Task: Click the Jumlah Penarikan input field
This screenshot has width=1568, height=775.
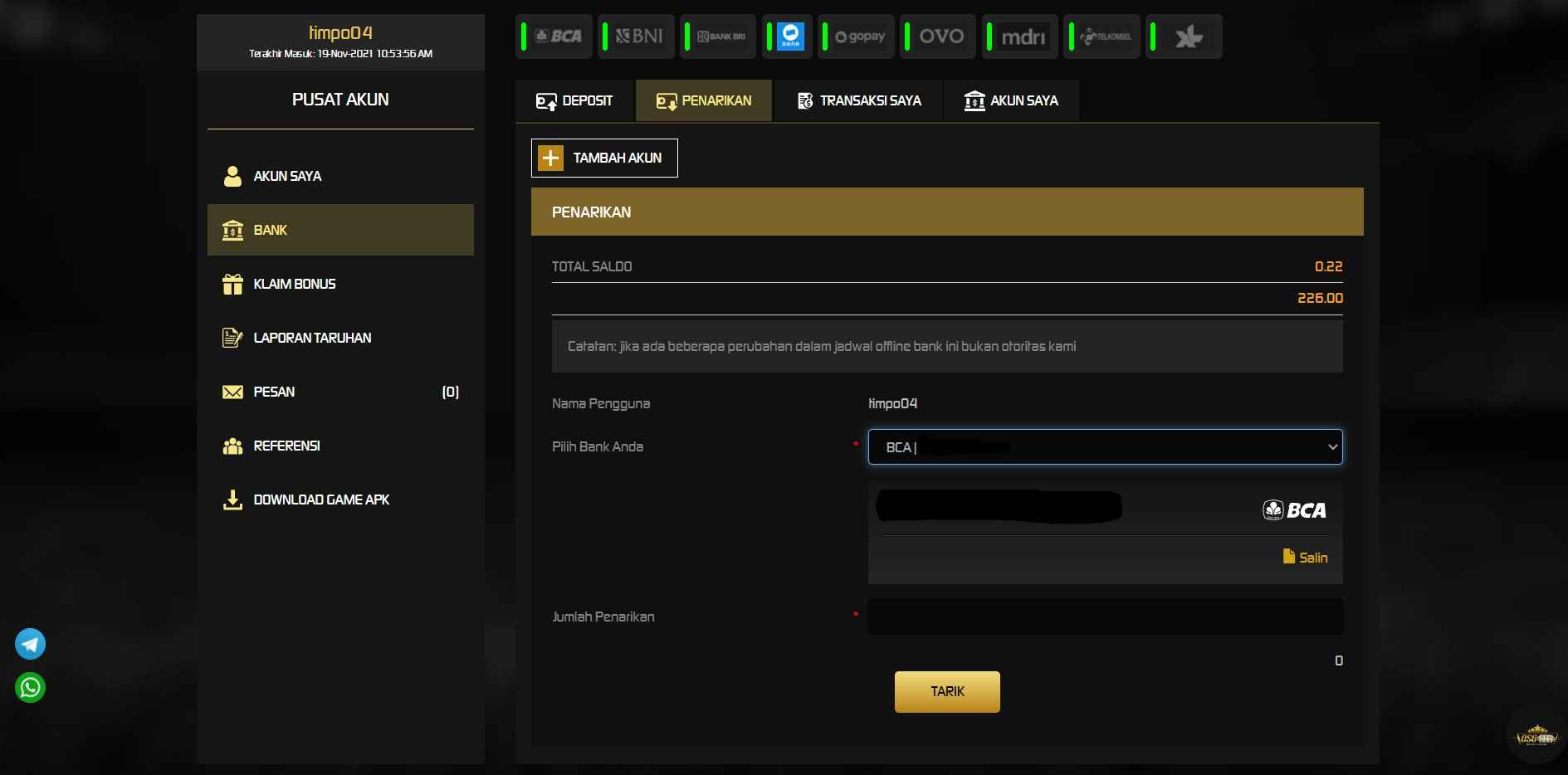Action: pyautogui.click(x=1104, y=617)
